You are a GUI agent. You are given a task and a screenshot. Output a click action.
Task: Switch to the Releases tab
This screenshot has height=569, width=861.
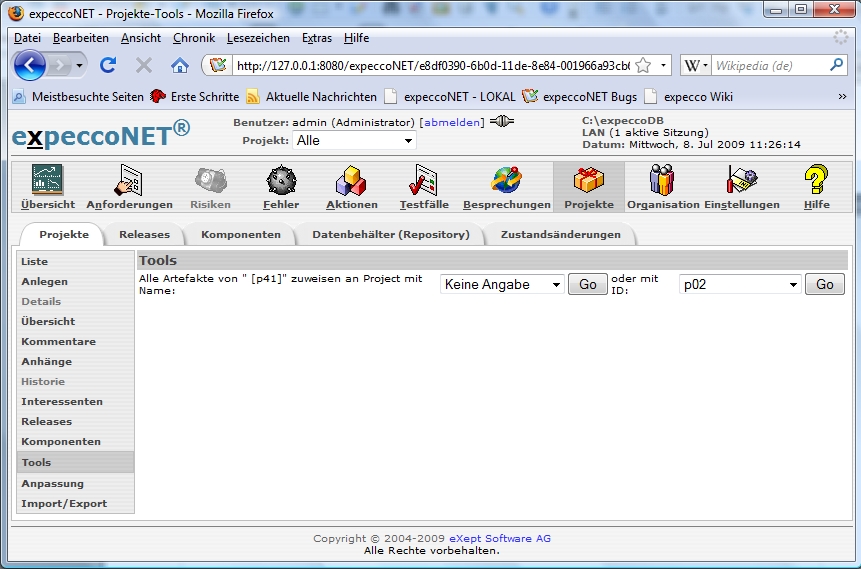pyautogui.click(x=144, y=235)
